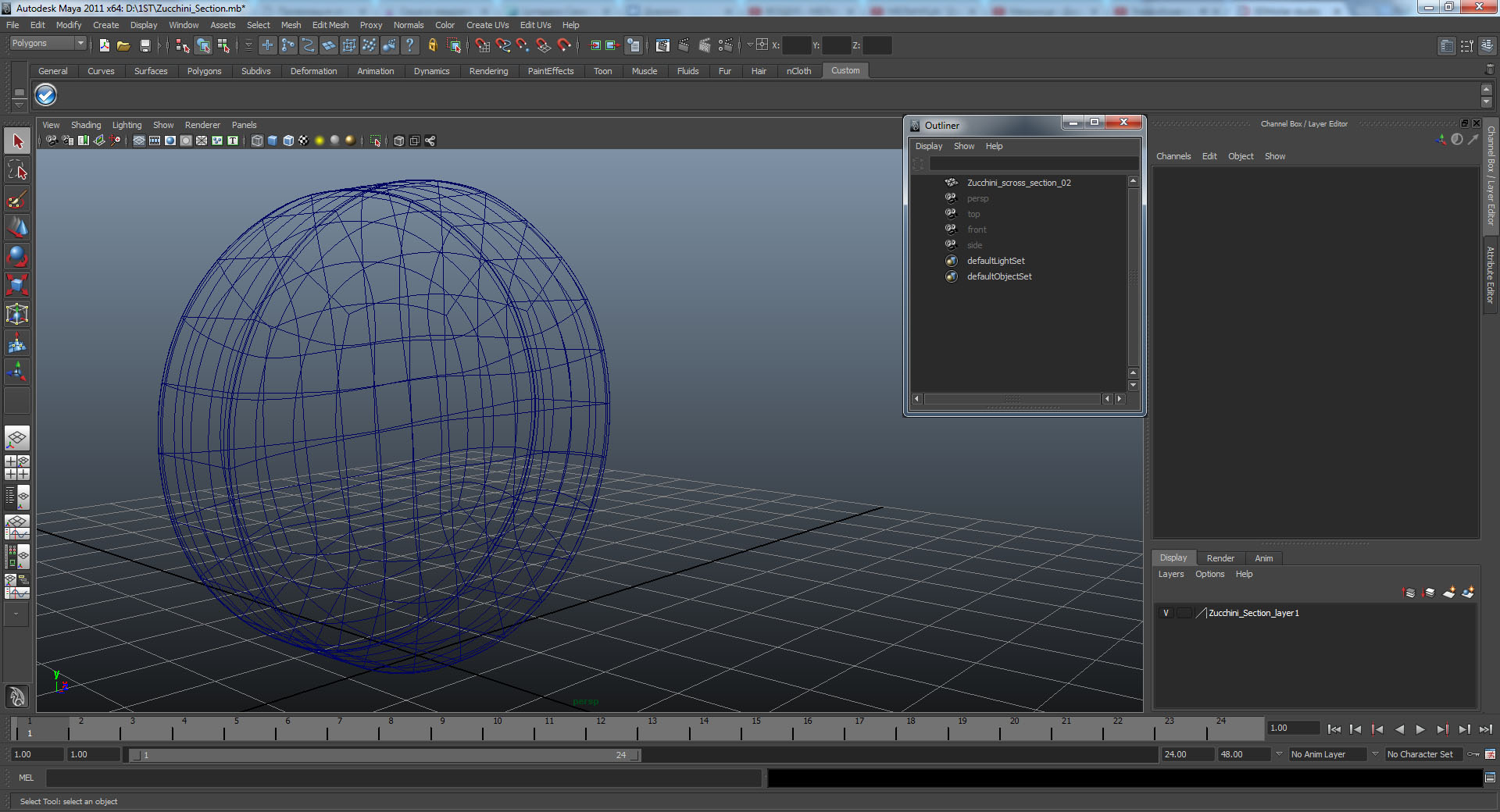Select defaultLightSet in Outliner

[x=995, y=261]
